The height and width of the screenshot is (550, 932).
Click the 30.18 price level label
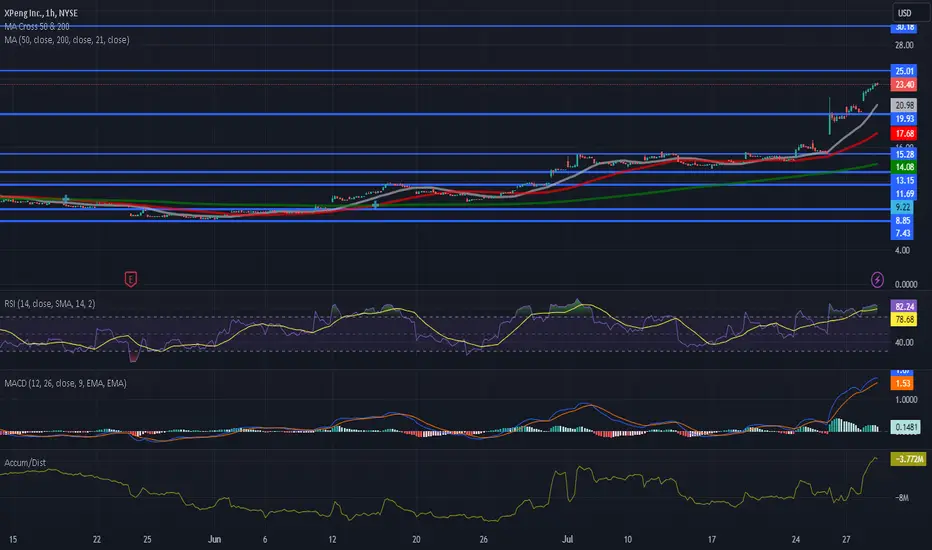pyautogui.click(x=903, y=27)
